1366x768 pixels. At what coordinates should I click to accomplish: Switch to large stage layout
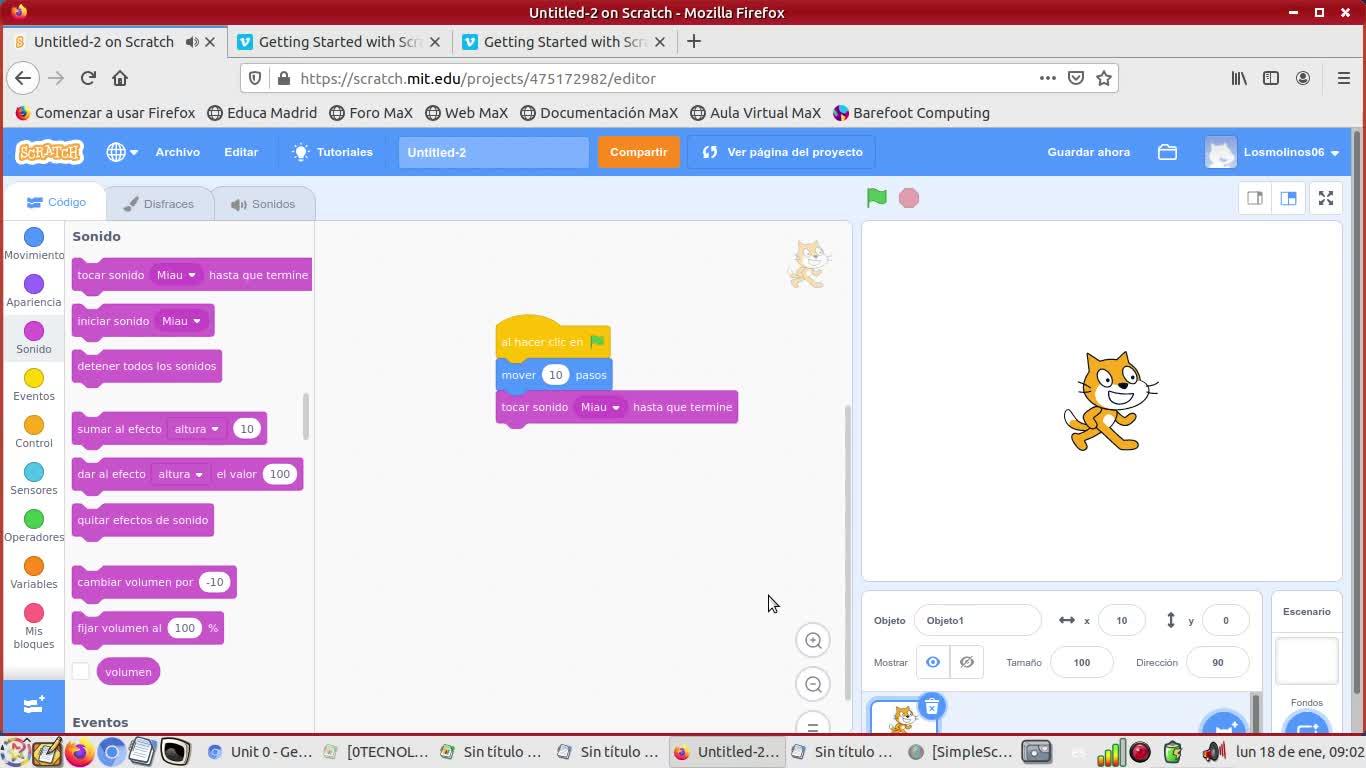pyautogui.click(x=1288, y=198)
